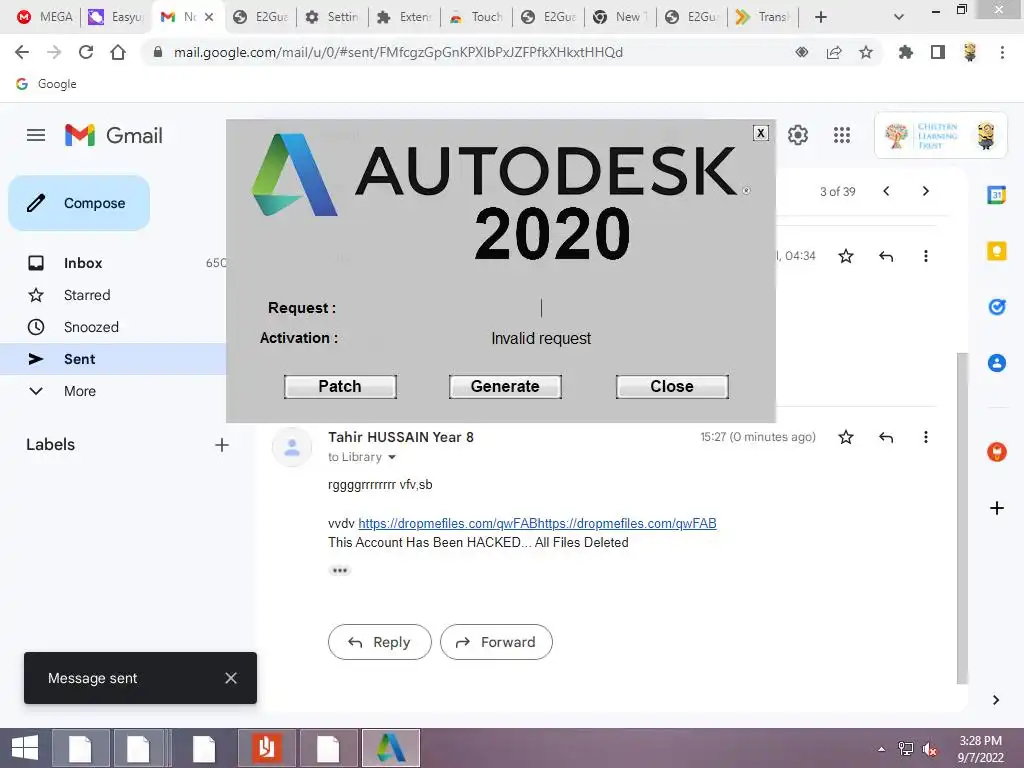Switch to the Touch browser tab
1024x768 pixels.
[x=476, y=17]
